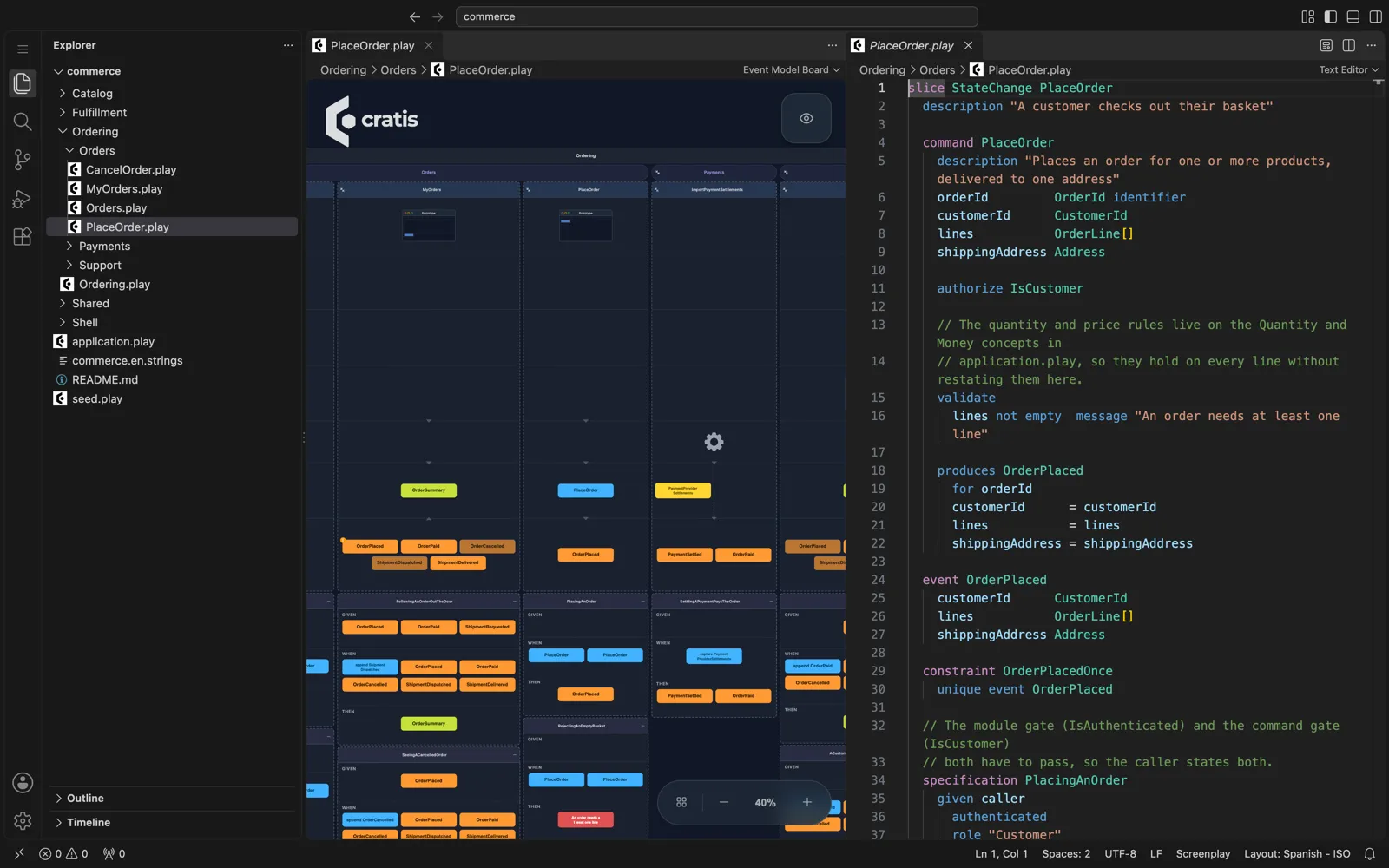Open the Extensions view
Viewport: 1389px width, 868px height.
point(23,237)
